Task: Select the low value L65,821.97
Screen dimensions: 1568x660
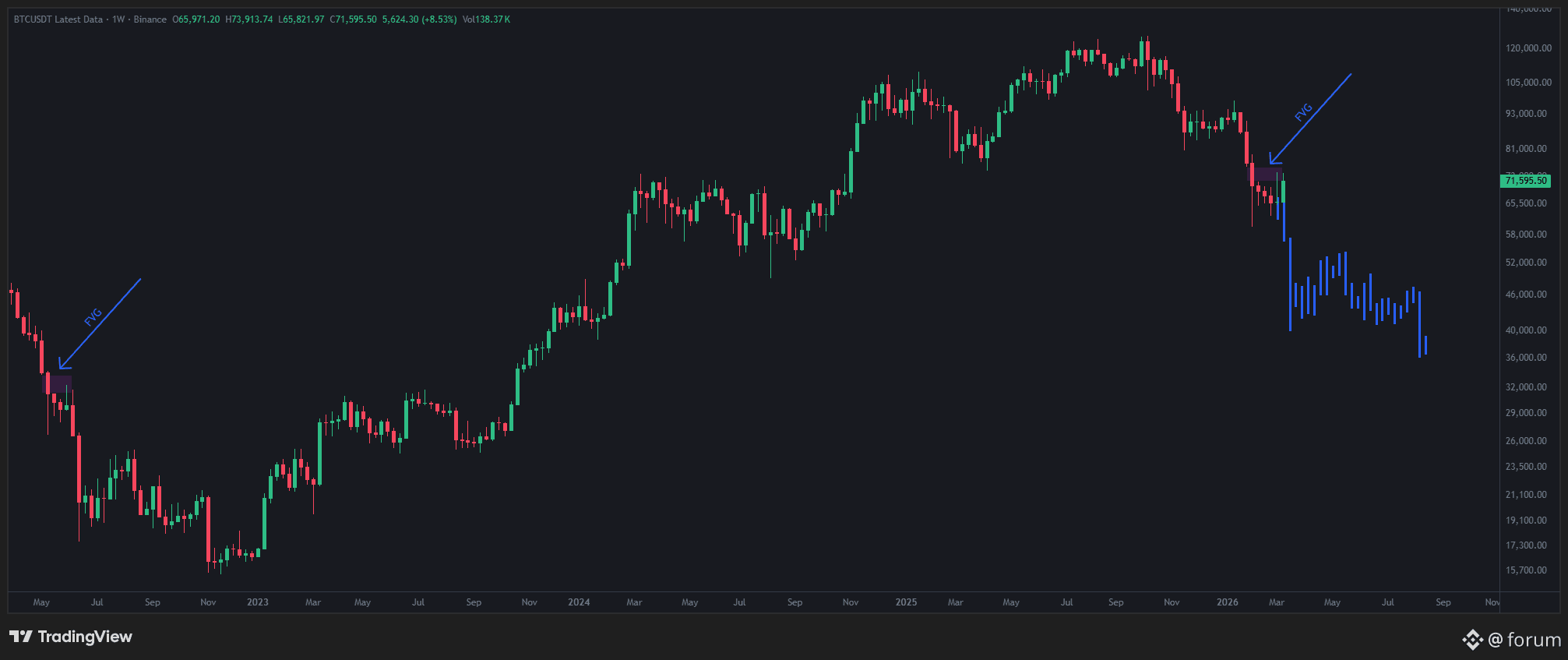Action: pyautogui.click(x=301, y=19)
